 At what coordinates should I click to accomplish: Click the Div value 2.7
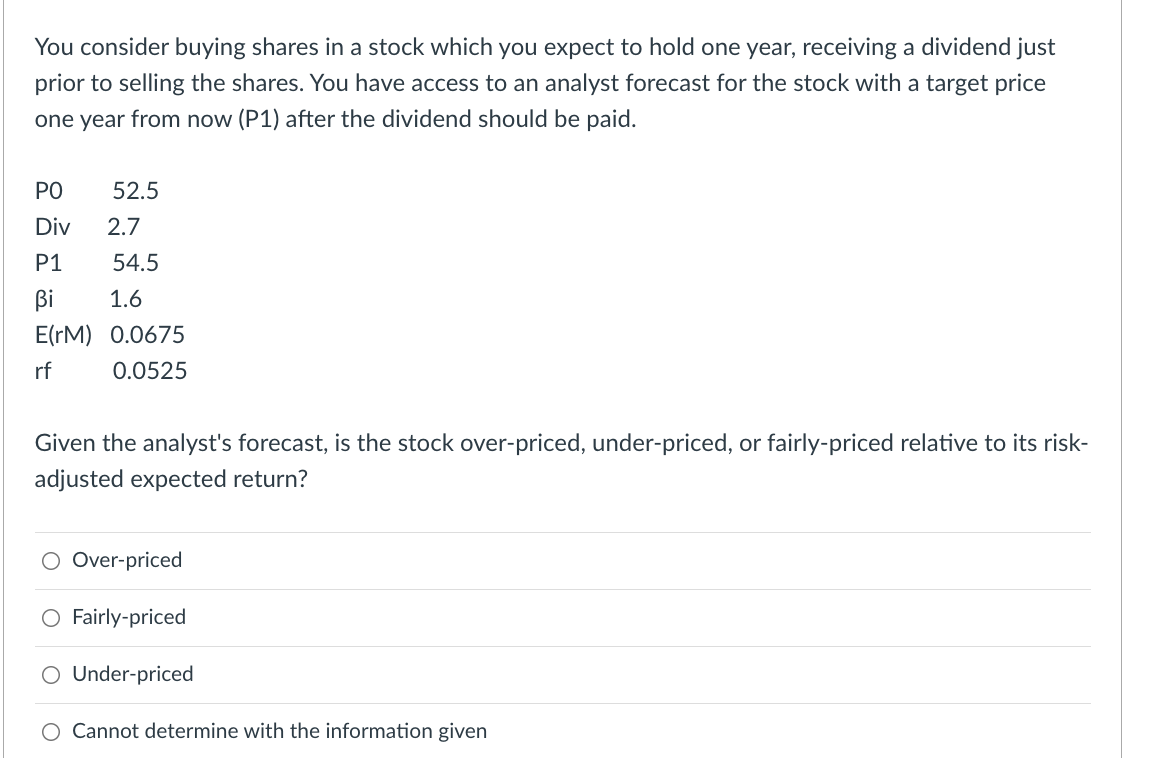click(124, 227)
